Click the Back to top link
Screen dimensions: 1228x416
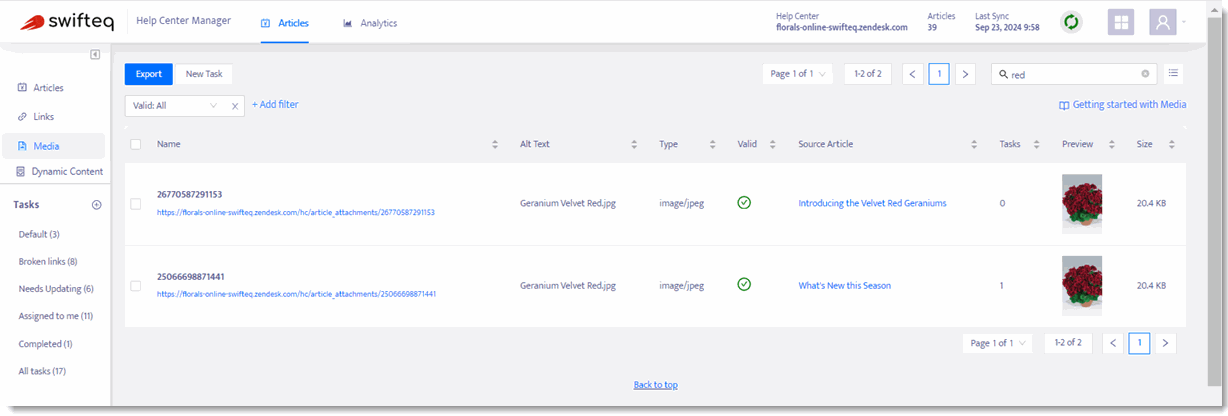pos(655,385)
